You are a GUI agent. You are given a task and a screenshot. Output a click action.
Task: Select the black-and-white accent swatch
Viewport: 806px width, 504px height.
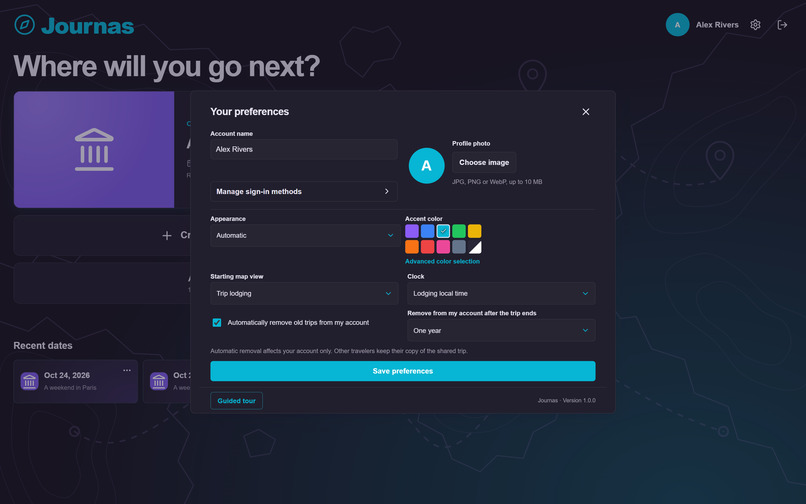click(474, 247)
